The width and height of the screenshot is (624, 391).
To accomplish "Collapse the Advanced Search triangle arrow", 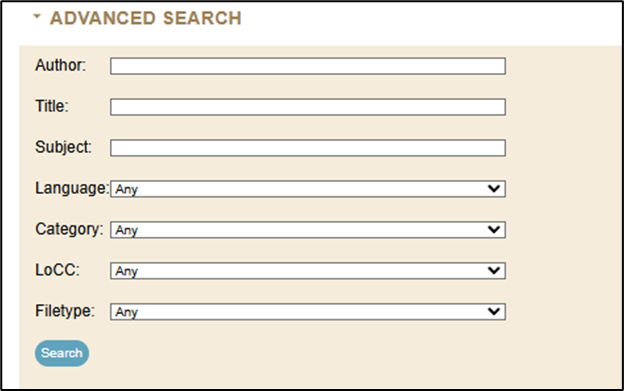I will (37, 17).
